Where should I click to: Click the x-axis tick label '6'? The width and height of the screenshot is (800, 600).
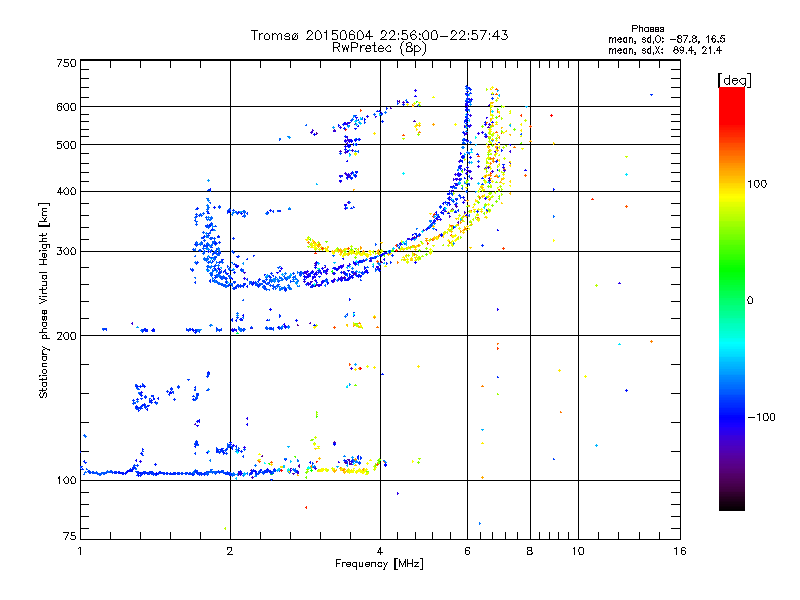pos(467,551)
